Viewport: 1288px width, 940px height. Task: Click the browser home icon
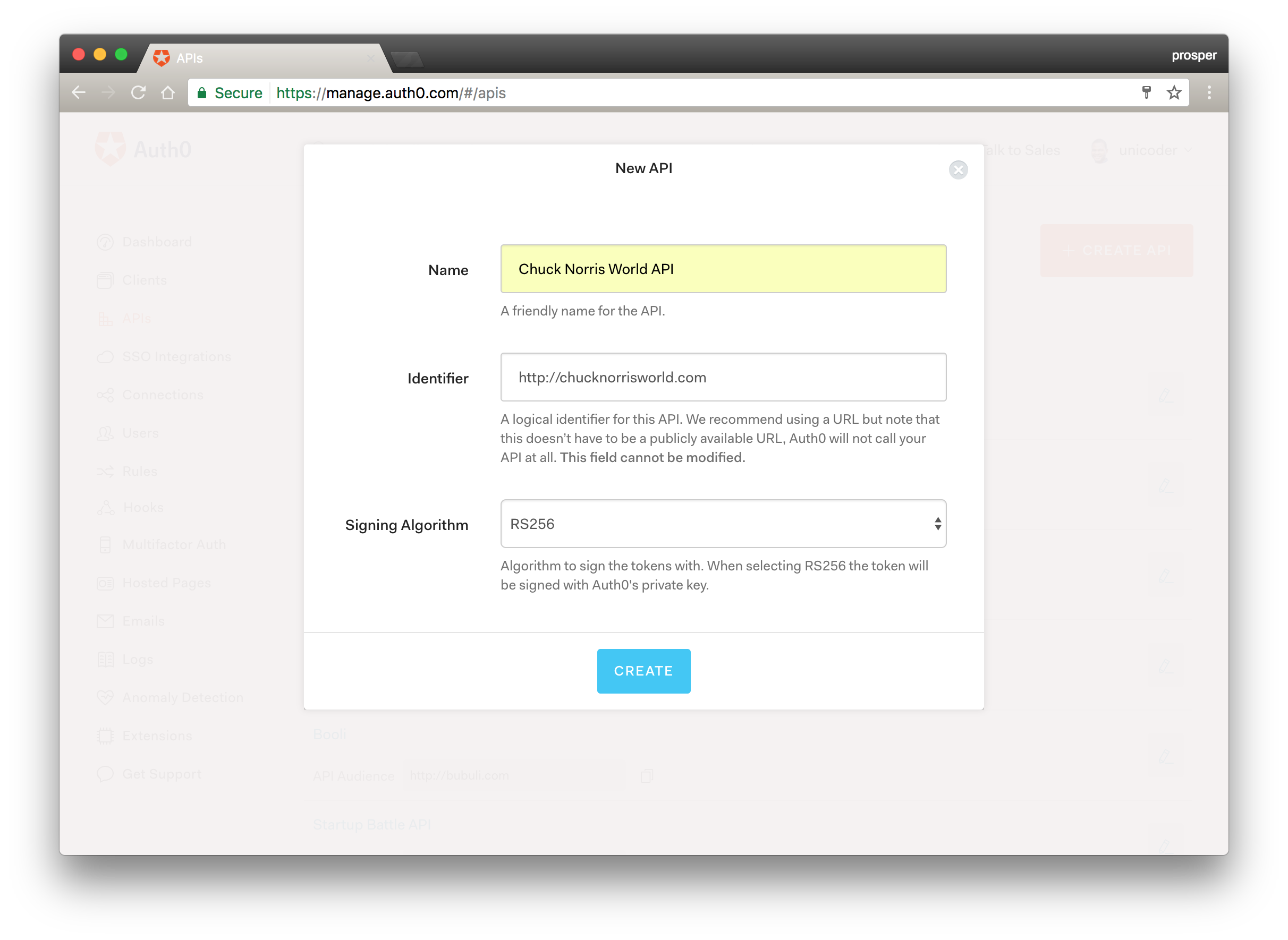(168, 93)
